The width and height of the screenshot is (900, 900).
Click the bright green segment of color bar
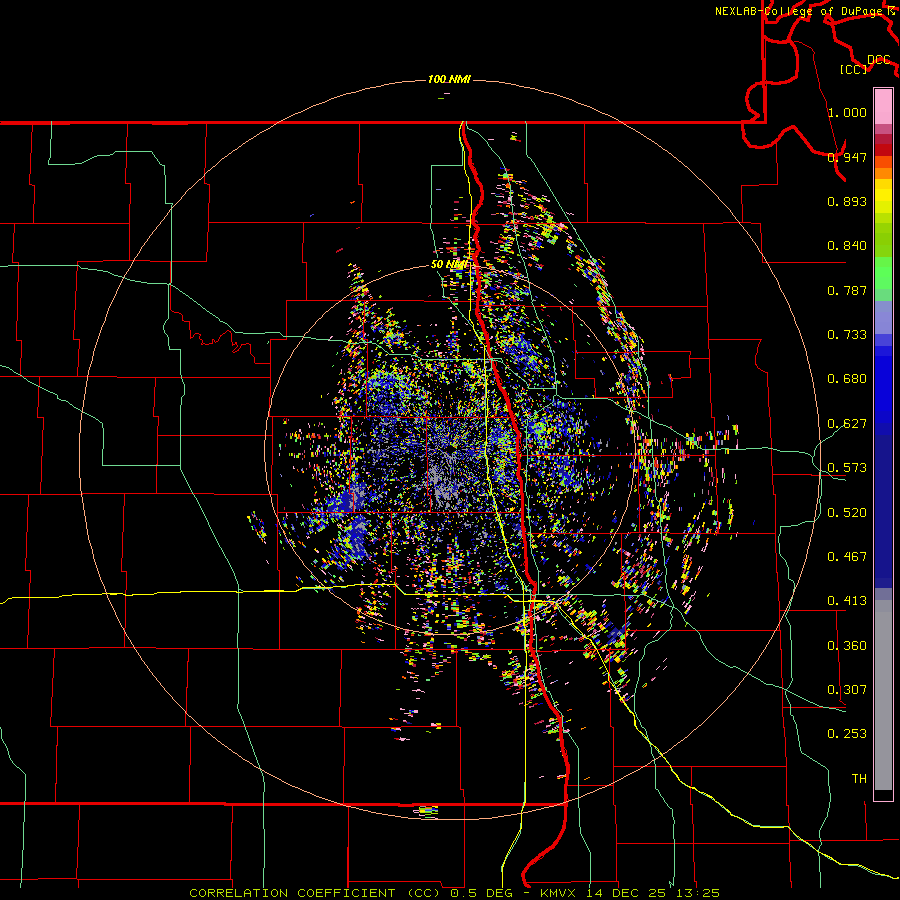pyautogui.click(x=883, y=273)
